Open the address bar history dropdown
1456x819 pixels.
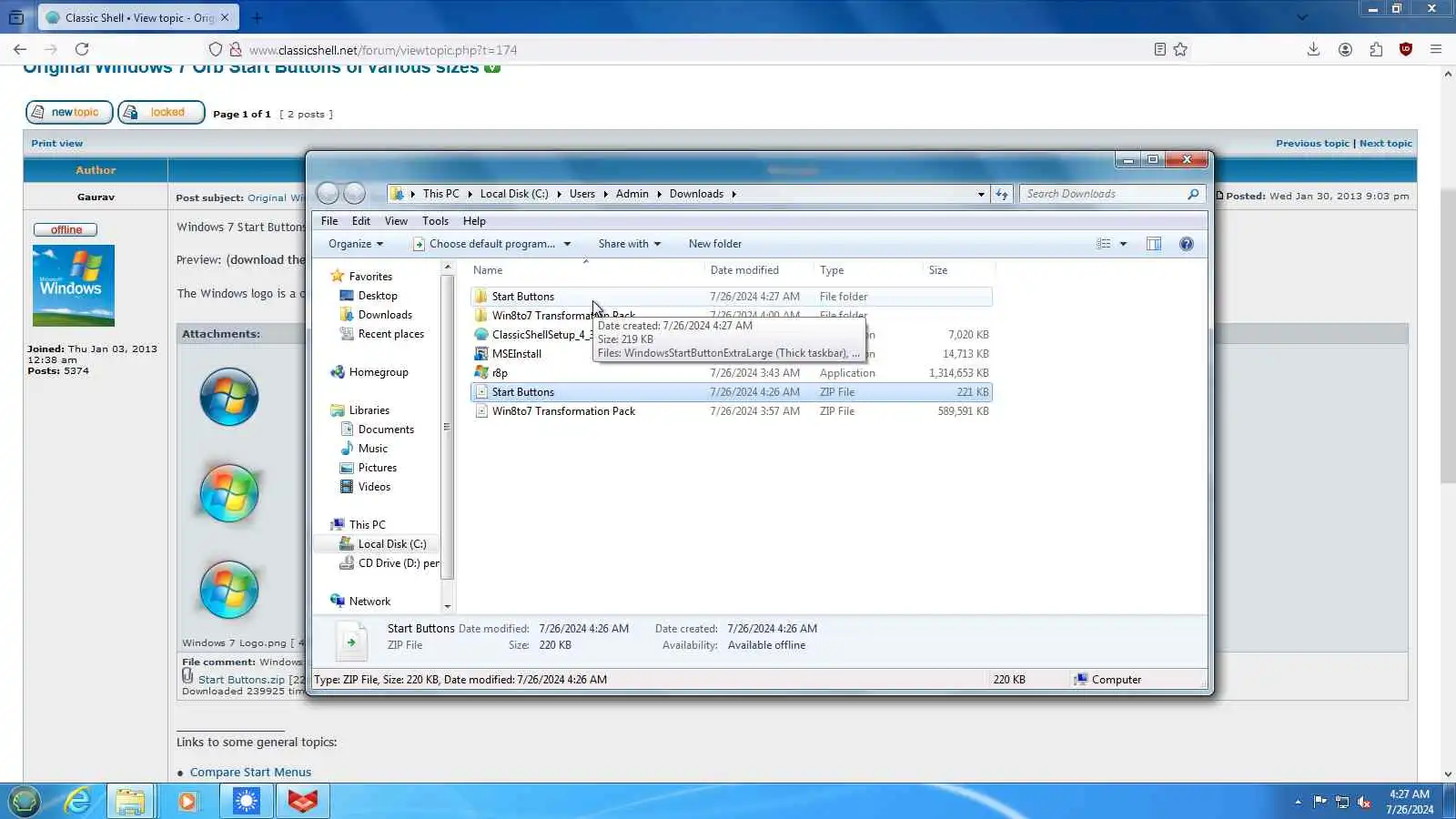(x=981, y=194)
